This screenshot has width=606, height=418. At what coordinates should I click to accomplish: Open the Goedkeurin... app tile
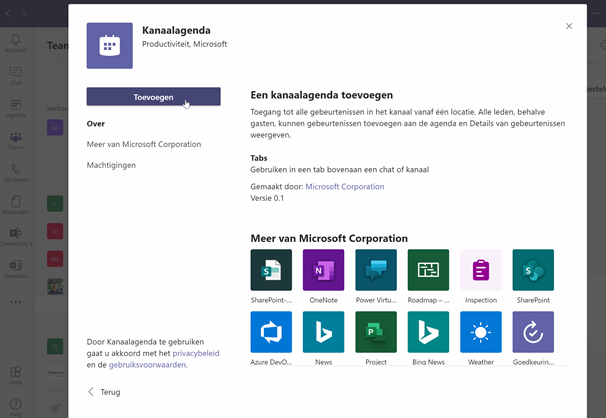[533, 332]
